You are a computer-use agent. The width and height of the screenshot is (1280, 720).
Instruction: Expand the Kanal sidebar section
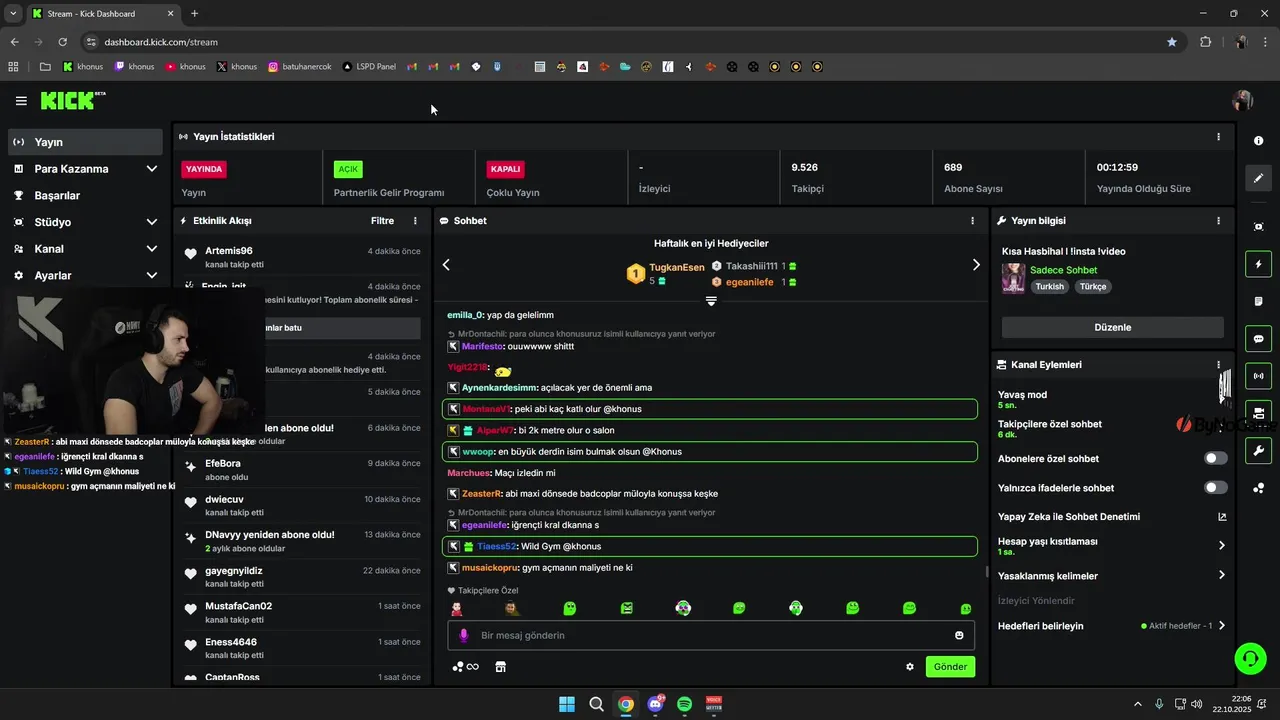tap(151, 249)
